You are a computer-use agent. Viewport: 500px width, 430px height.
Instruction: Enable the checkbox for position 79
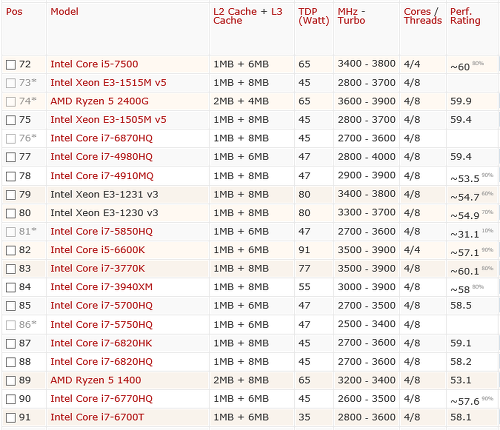tap(11, 195)
